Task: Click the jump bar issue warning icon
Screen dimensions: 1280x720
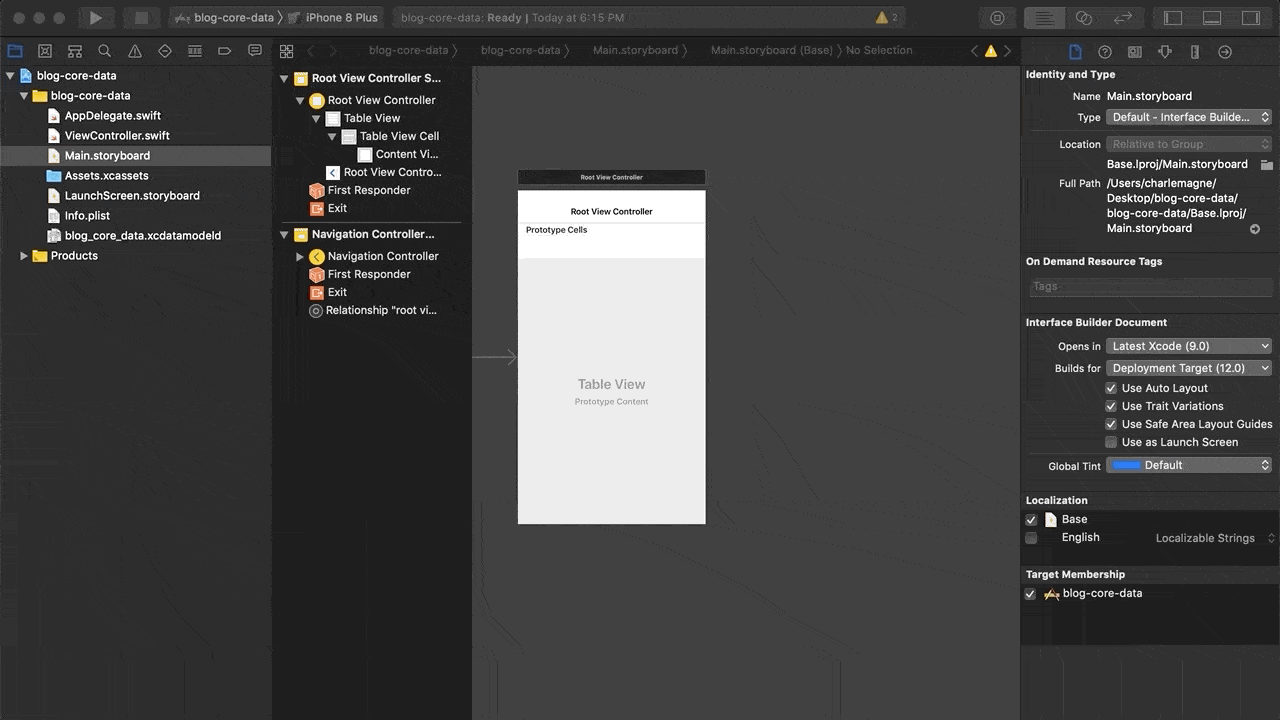Action: click(x=991, y=51)
